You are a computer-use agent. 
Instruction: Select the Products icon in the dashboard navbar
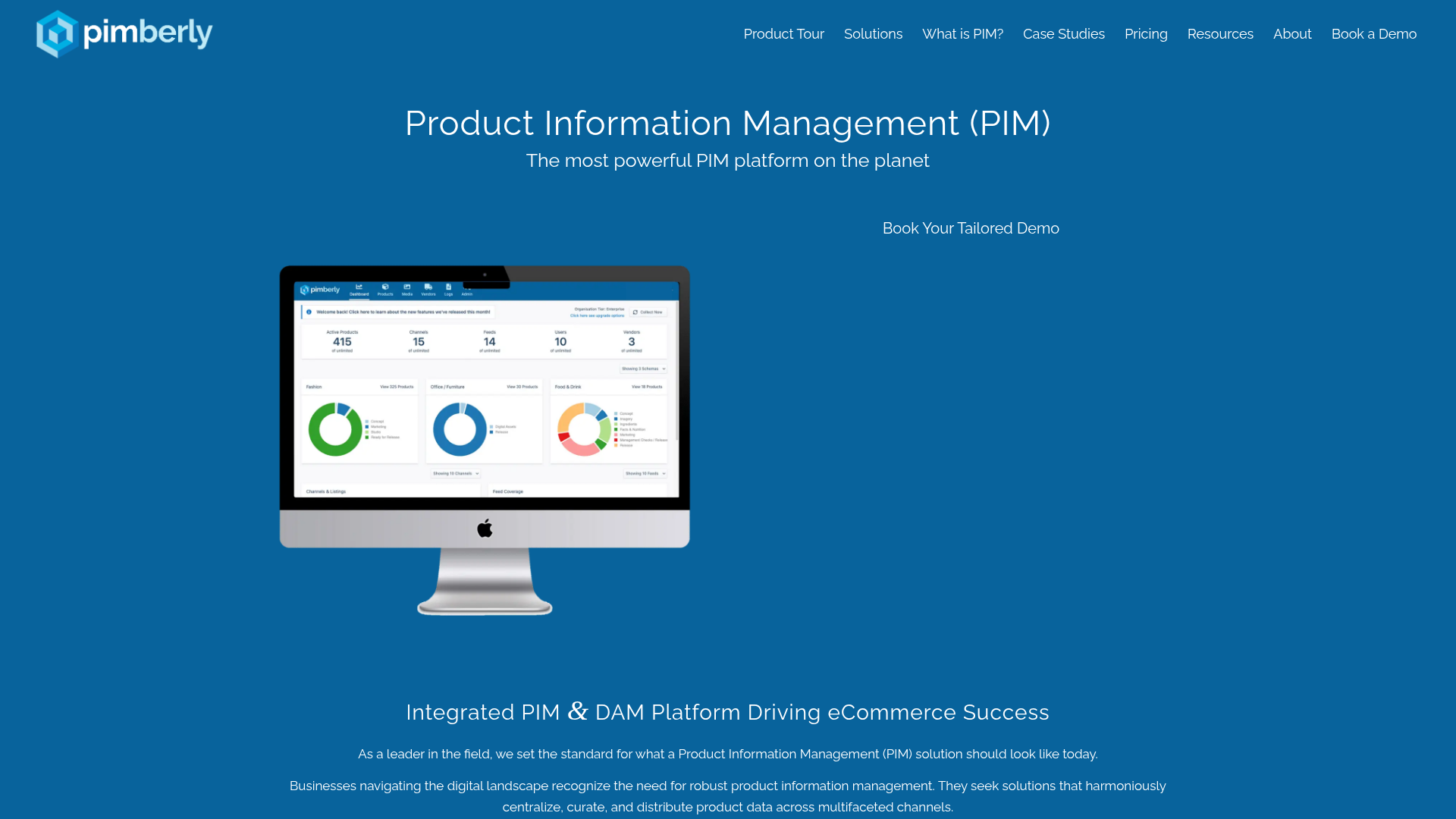[385, 290]
